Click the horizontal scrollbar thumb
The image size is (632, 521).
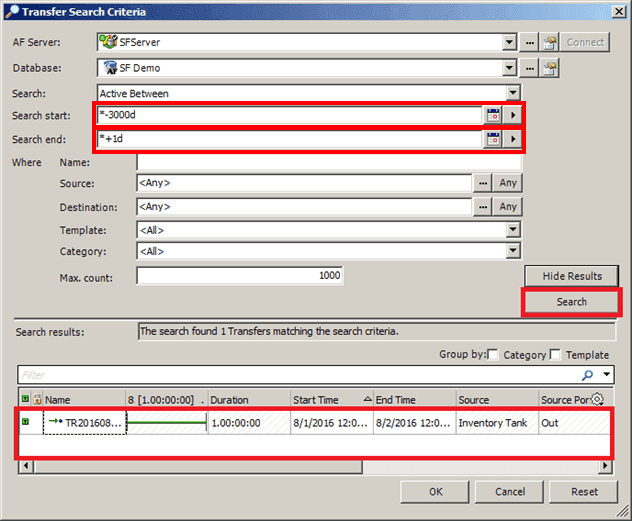(x=198, y=467)
